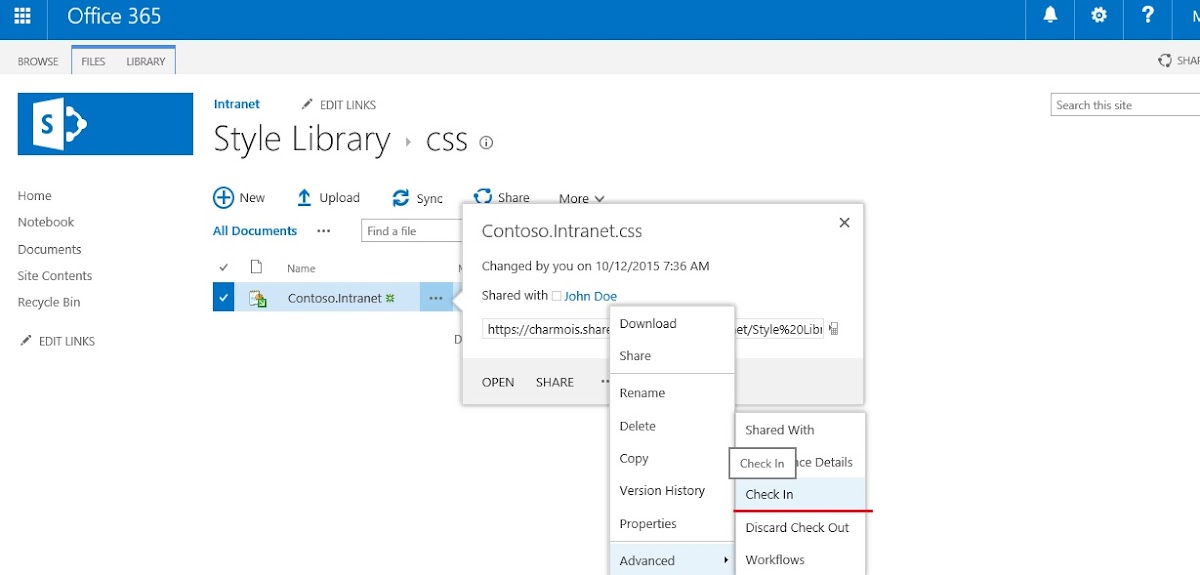1200x575 pixels.
Task: Click the css library info icon
Action: tap(486, 143)
